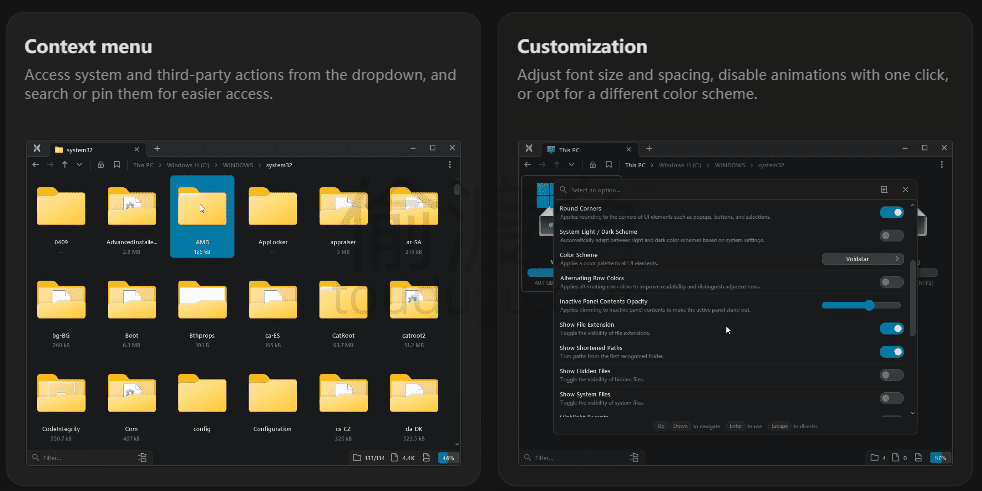Adjust Inactive Panel Contents Opacity slider
The width and height of the screenshot is (982, 491).
[862, 305]
